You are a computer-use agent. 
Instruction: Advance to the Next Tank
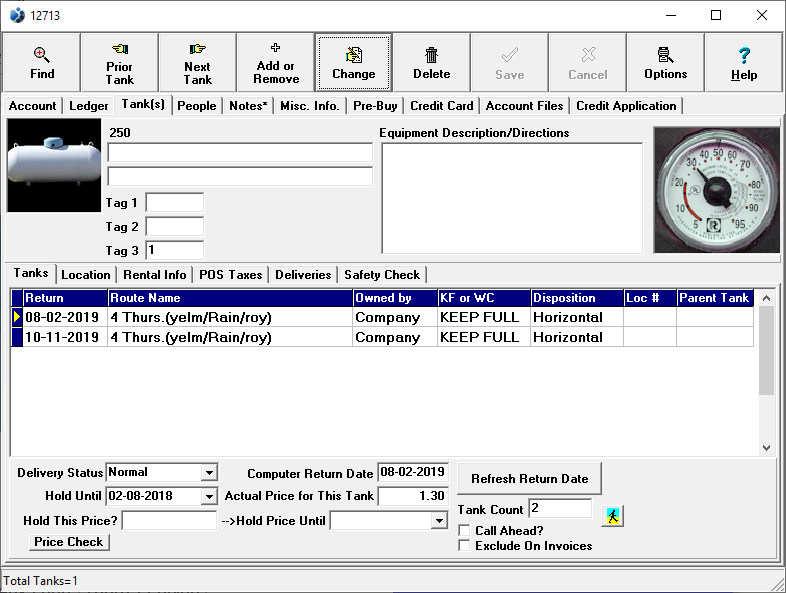pyautogui.click(x=197, y=62)
